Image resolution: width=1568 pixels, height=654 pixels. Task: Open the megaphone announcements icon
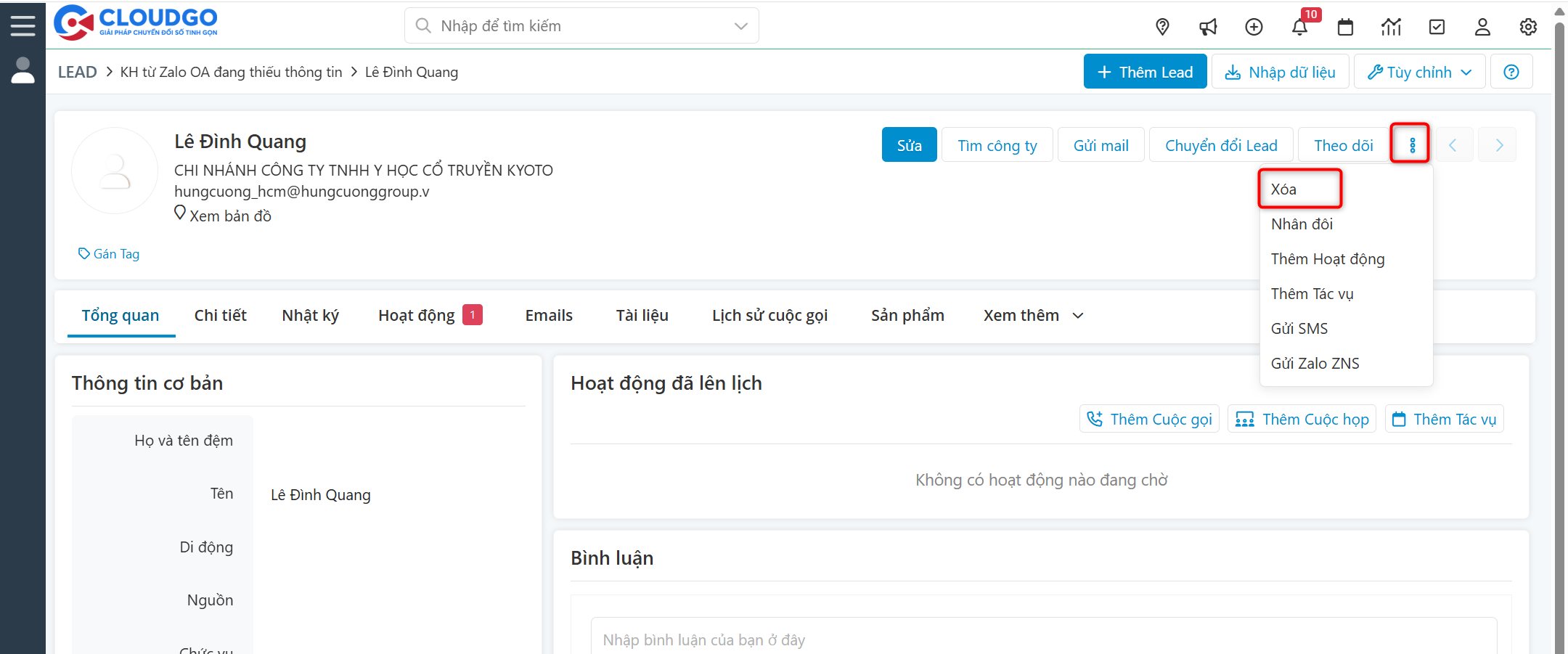point(1208,27)
